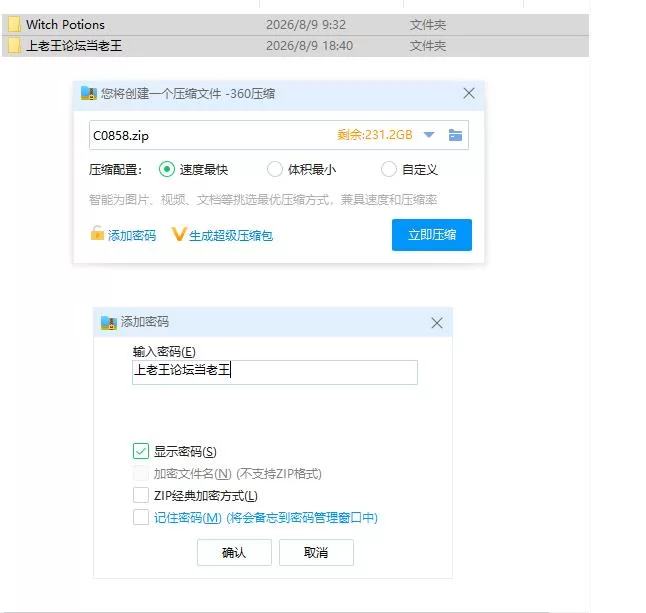Click the 立即压缩 button
646x613 pixels.
[432, 235]
